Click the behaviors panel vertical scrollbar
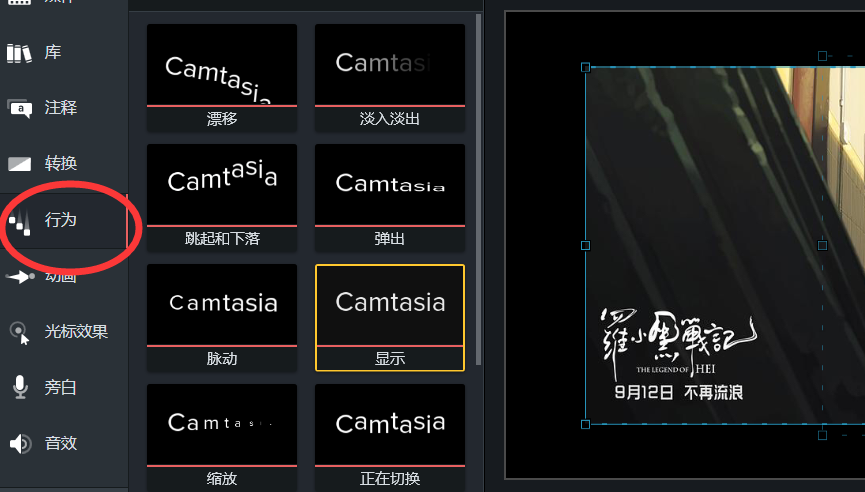The image size is (865, 492). pos(478,190)
